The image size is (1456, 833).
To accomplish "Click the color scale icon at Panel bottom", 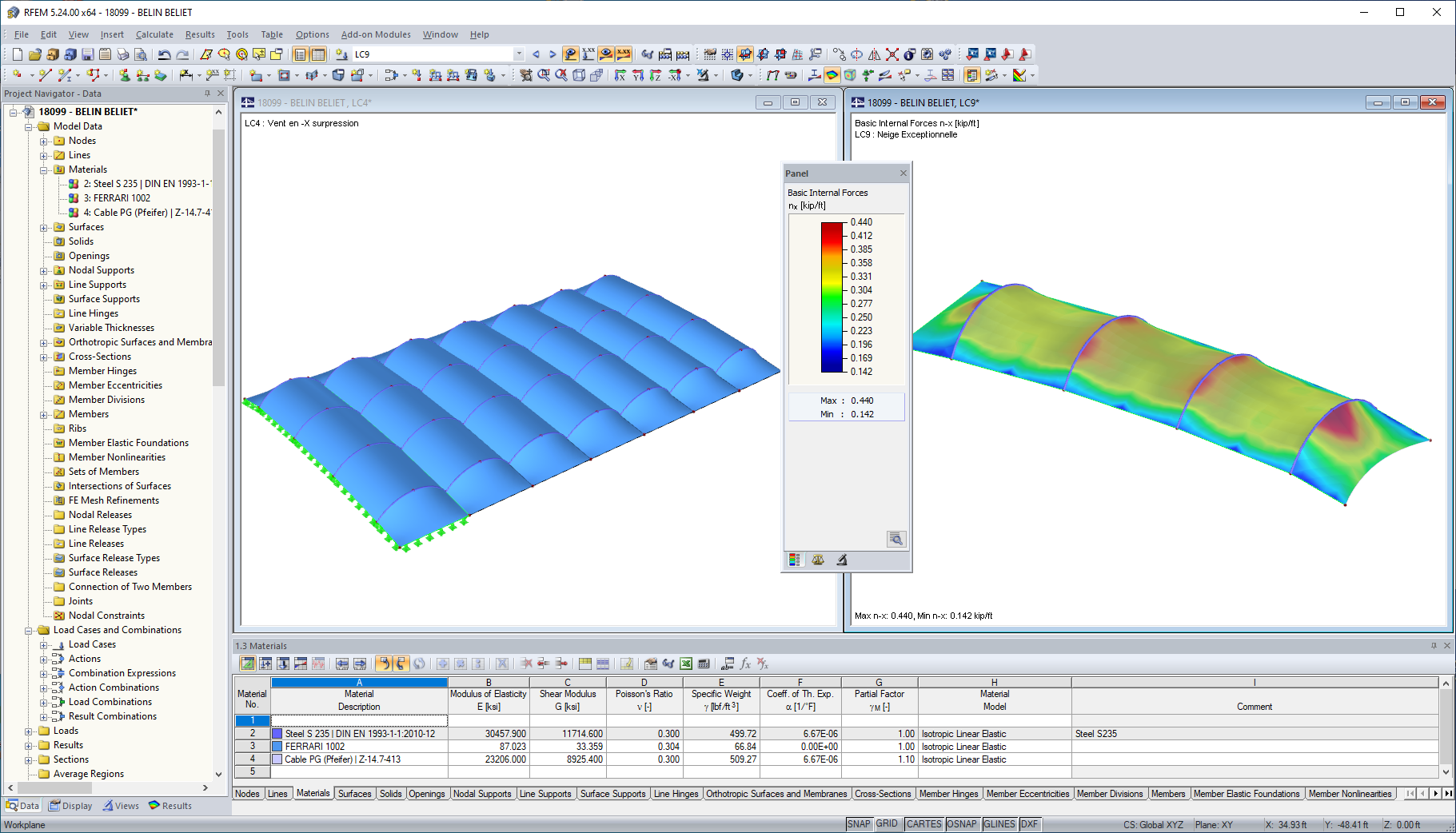I will click(x=794, y=560).
